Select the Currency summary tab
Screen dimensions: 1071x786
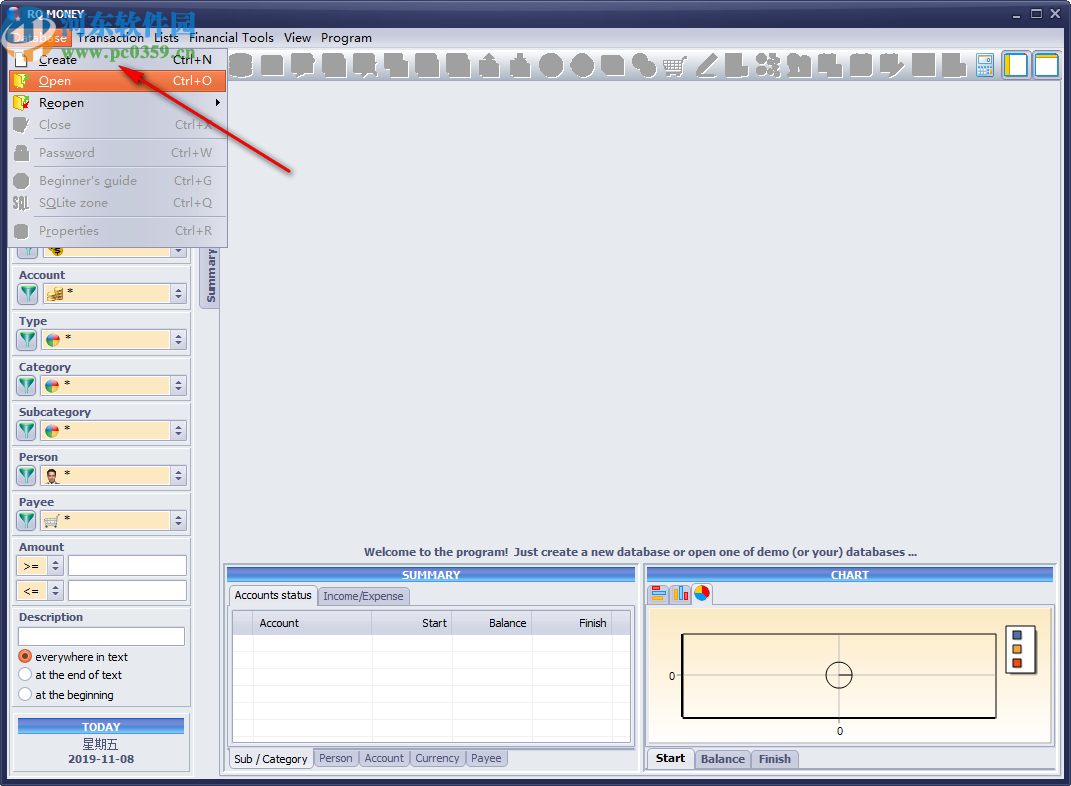point(437,758)
